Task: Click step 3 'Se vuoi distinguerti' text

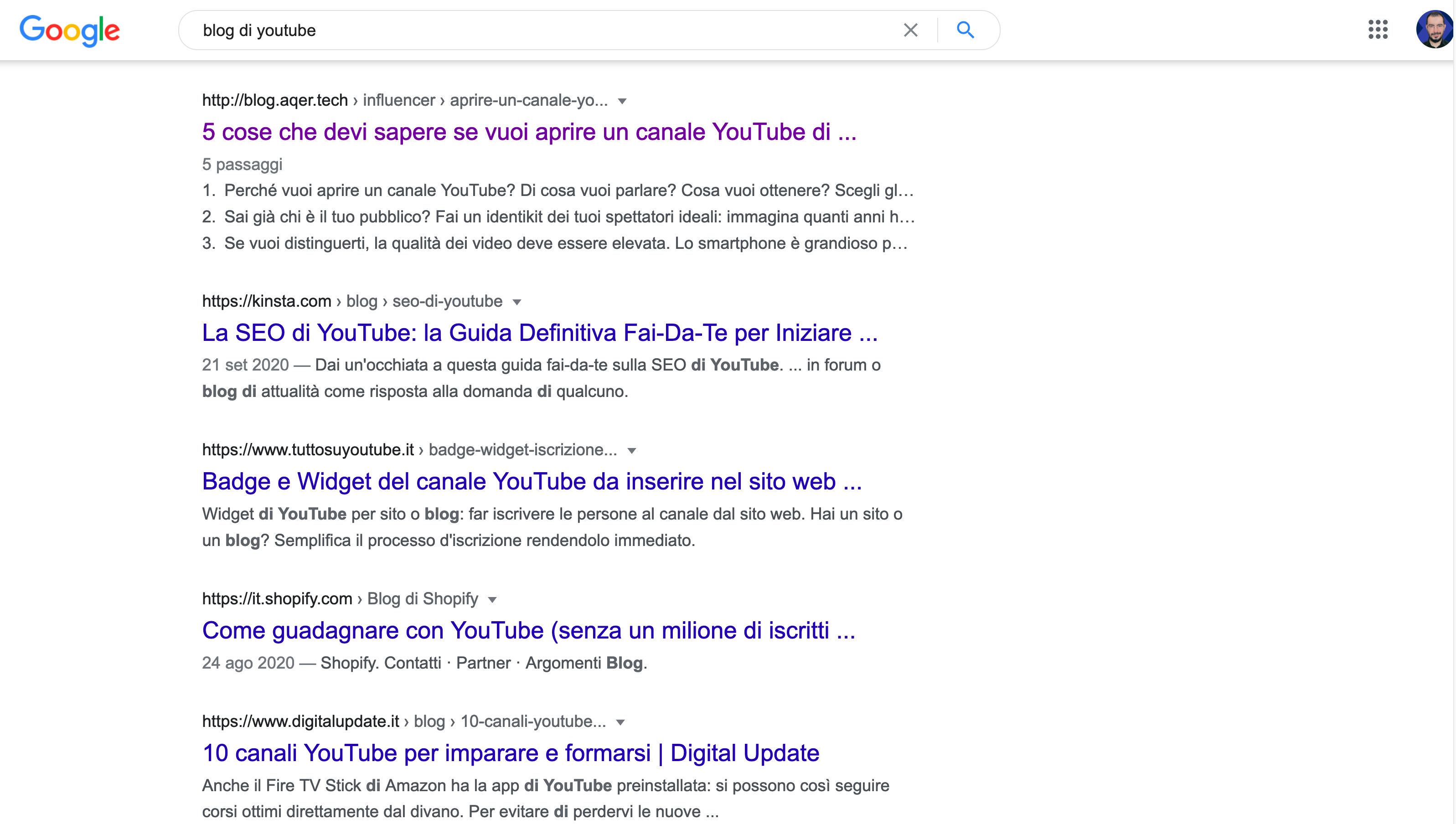Action: (x=555, y=244)
